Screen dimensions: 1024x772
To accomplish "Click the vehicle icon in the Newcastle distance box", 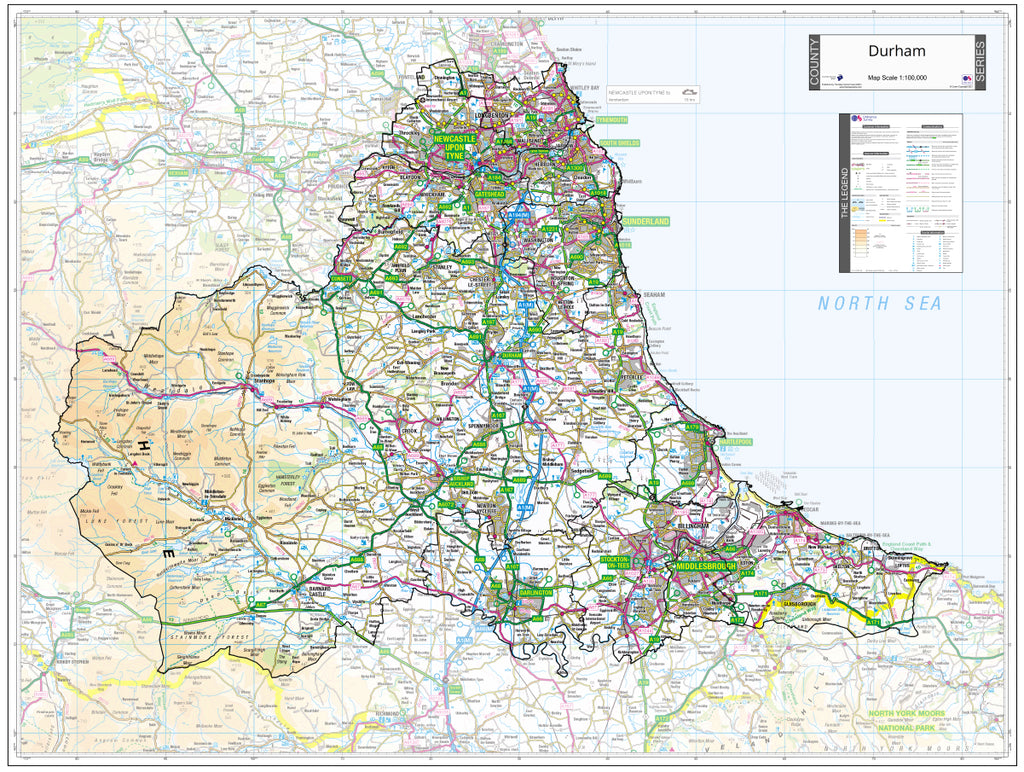I will pos(690,92).
